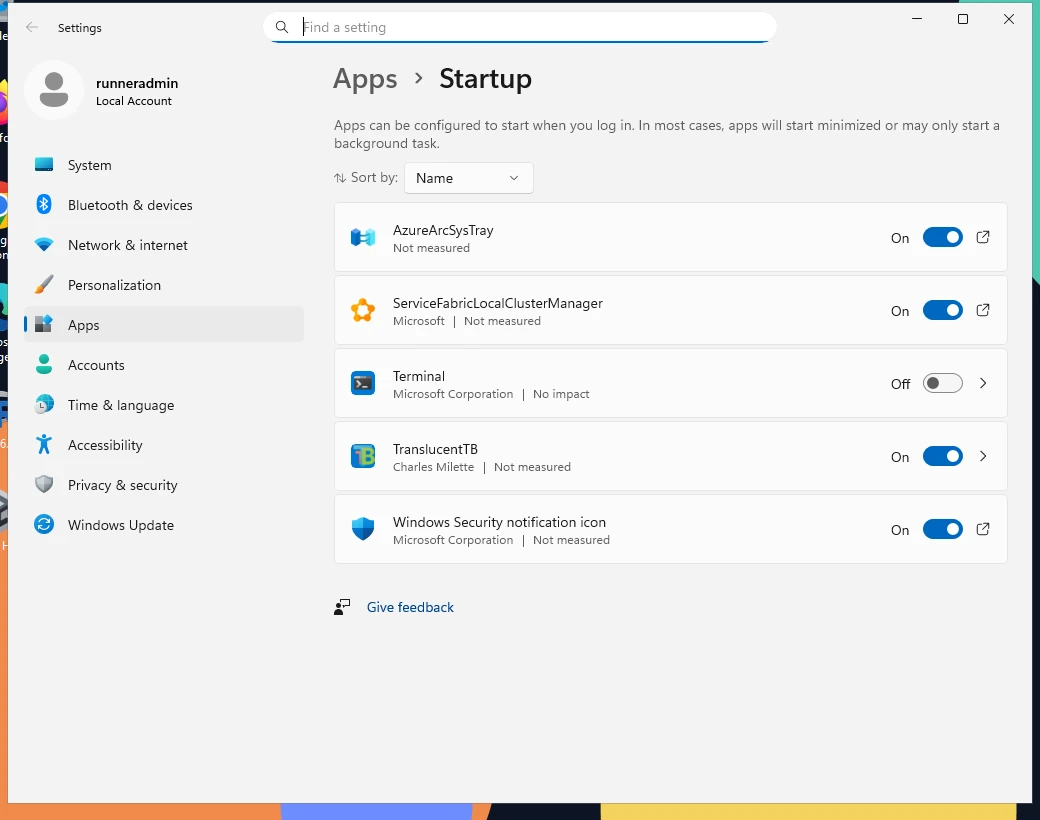Click the Accounts person icon
The height and width of the screenshot is (820, 1040).
coord(44,364)
